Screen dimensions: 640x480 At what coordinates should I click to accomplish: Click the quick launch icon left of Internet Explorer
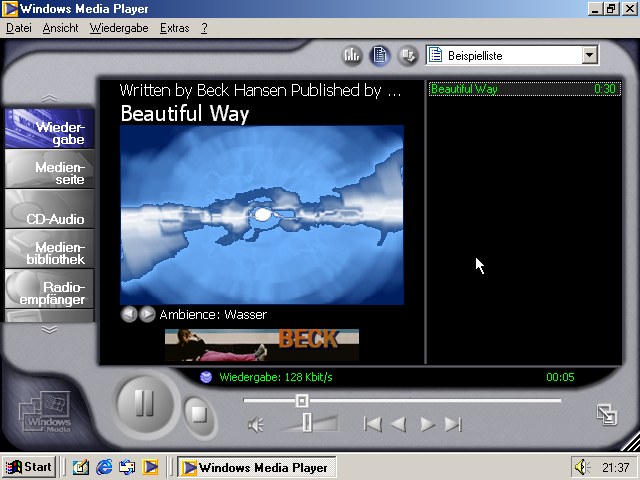point(80,467)
